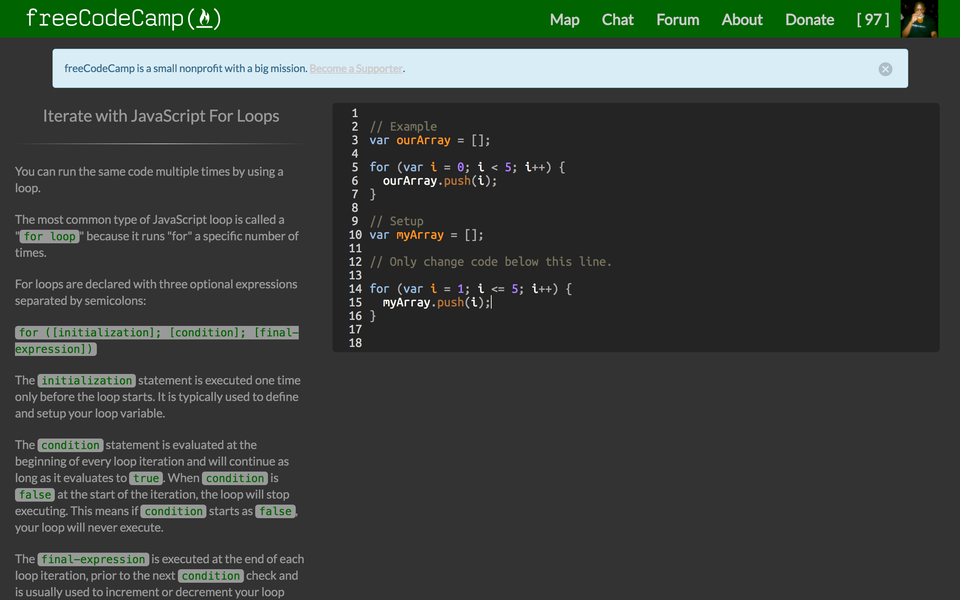Click the ourArray.push(i); code line
Screen dimensions: 960x600
tap(440, 181)
